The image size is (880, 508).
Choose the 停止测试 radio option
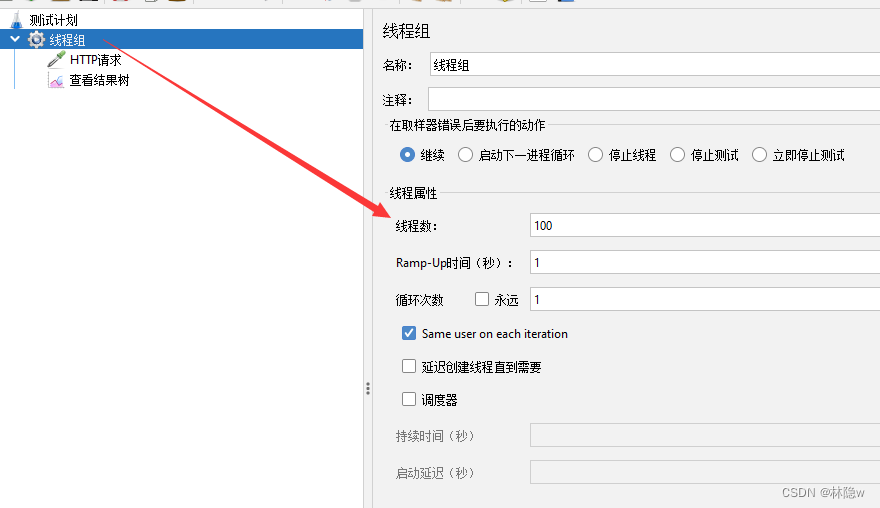(677, 154)
